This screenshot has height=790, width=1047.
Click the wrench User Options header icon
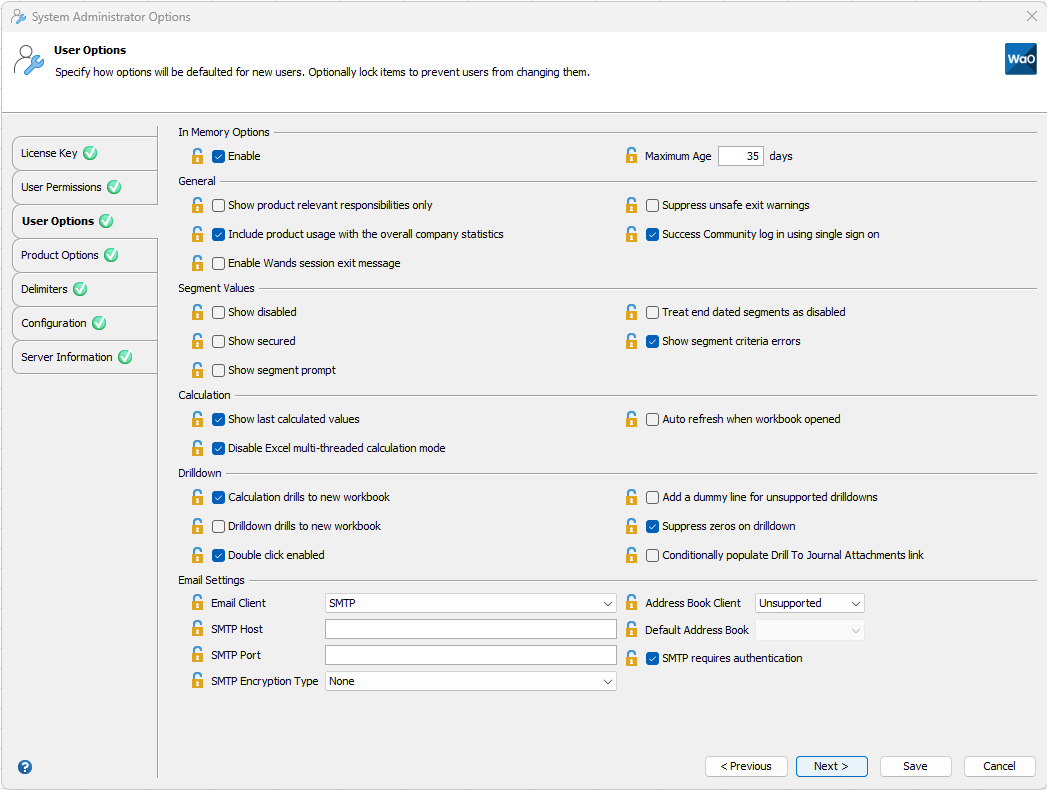coord(29,61)
